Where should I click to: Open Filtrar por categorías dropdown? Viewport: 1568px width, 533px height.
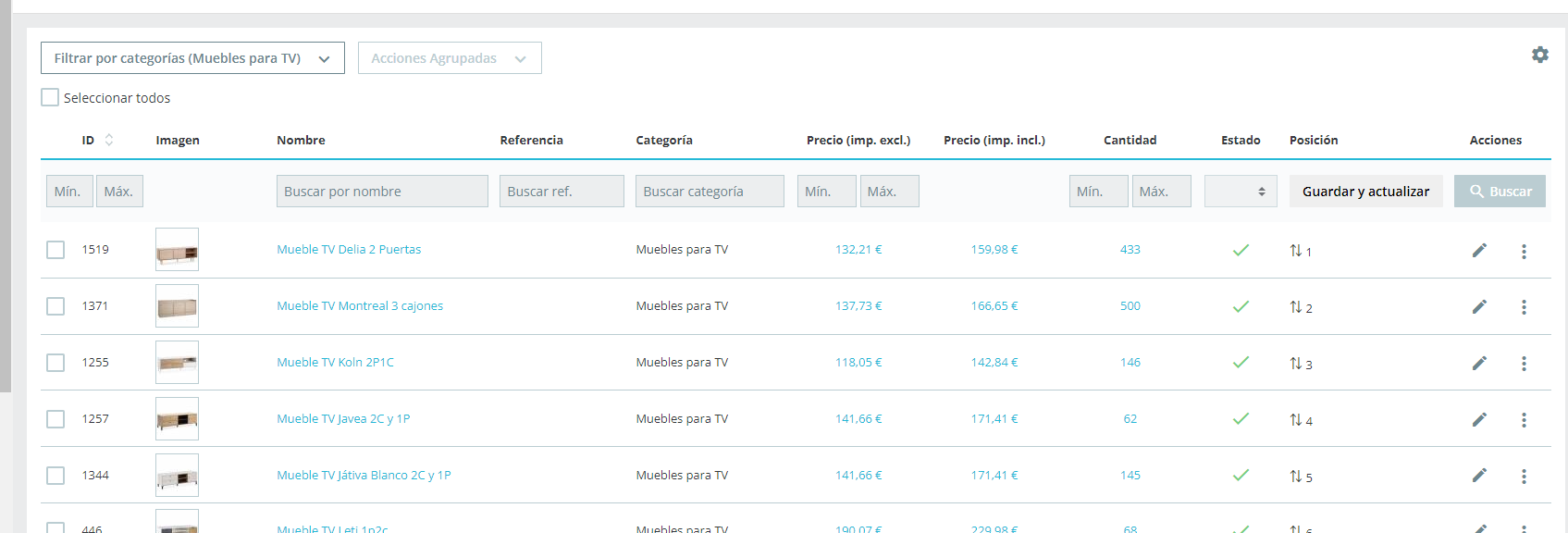click(x=192, y=58)
